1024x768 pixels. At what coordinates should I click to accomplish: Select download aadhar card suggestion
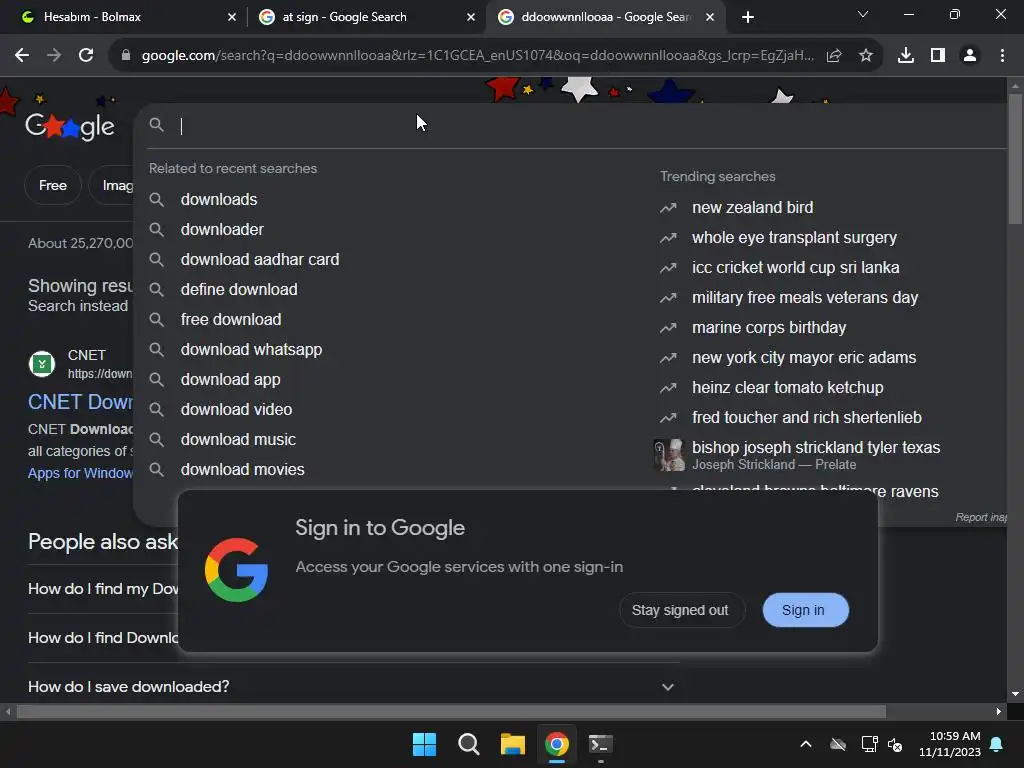(x=260, y=259)
